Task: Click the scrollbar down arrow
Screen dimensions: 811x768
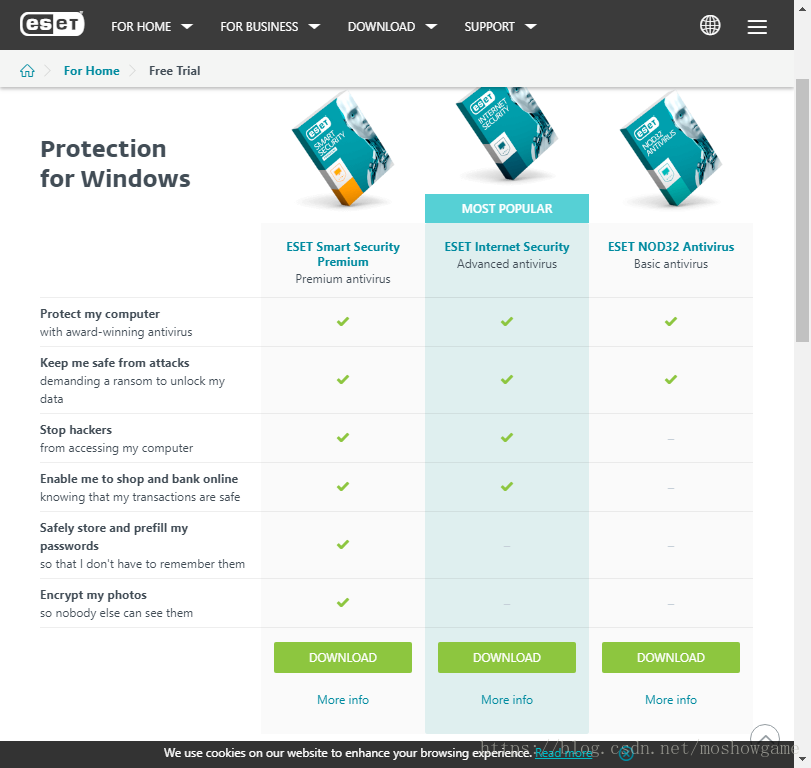Action: click(x=802, y=759)
